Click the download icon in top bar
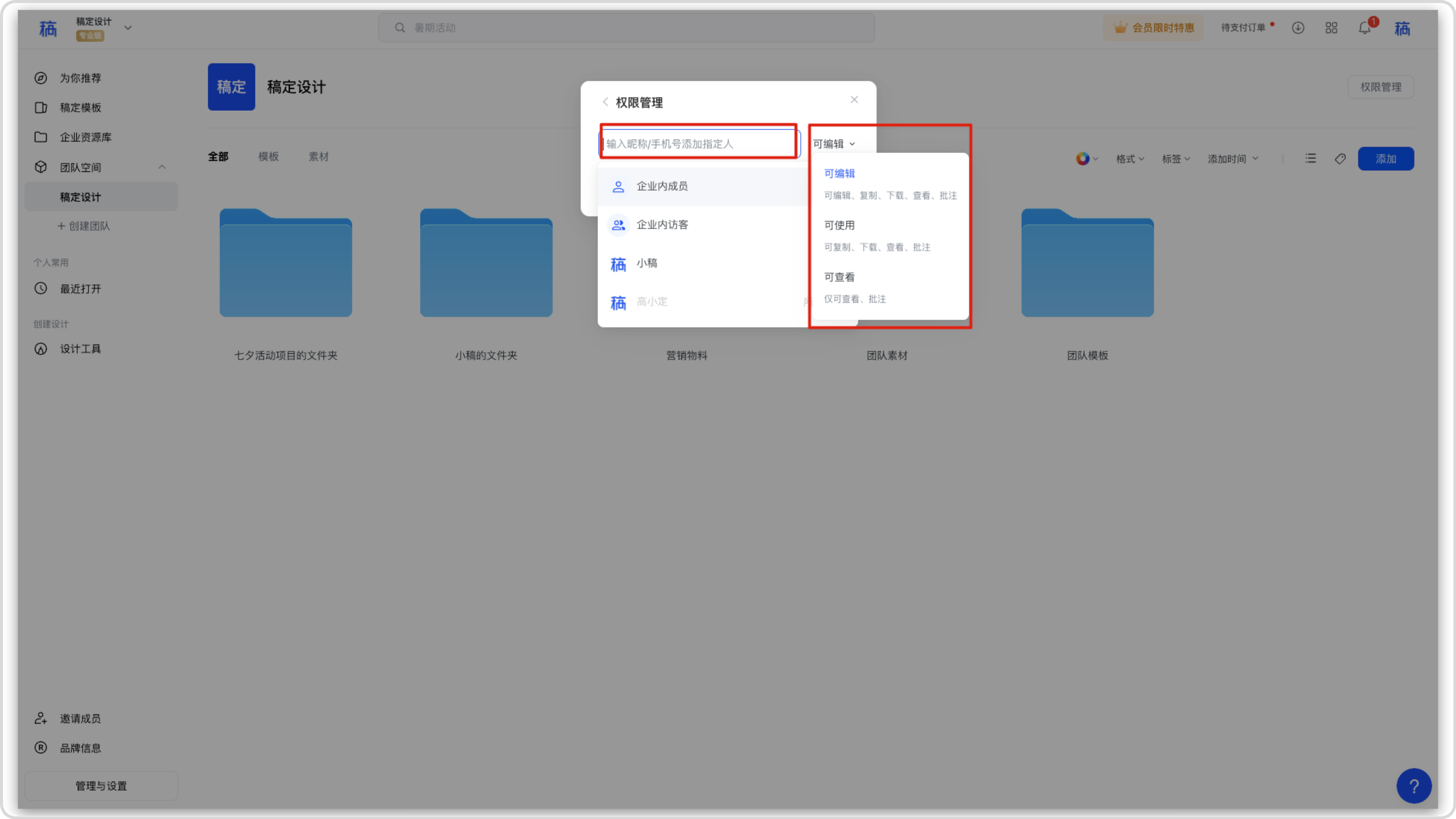 point(1298,28)
